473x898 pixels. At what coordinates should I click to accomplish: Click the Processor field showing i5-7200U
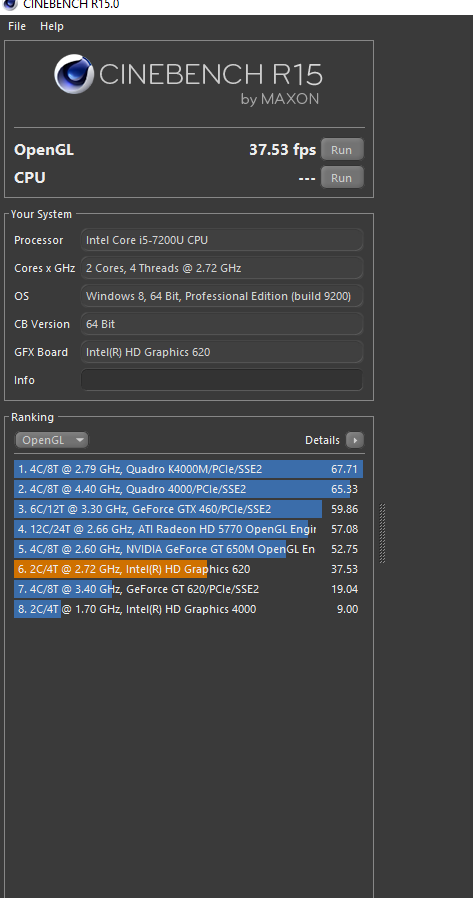point(222,240)
